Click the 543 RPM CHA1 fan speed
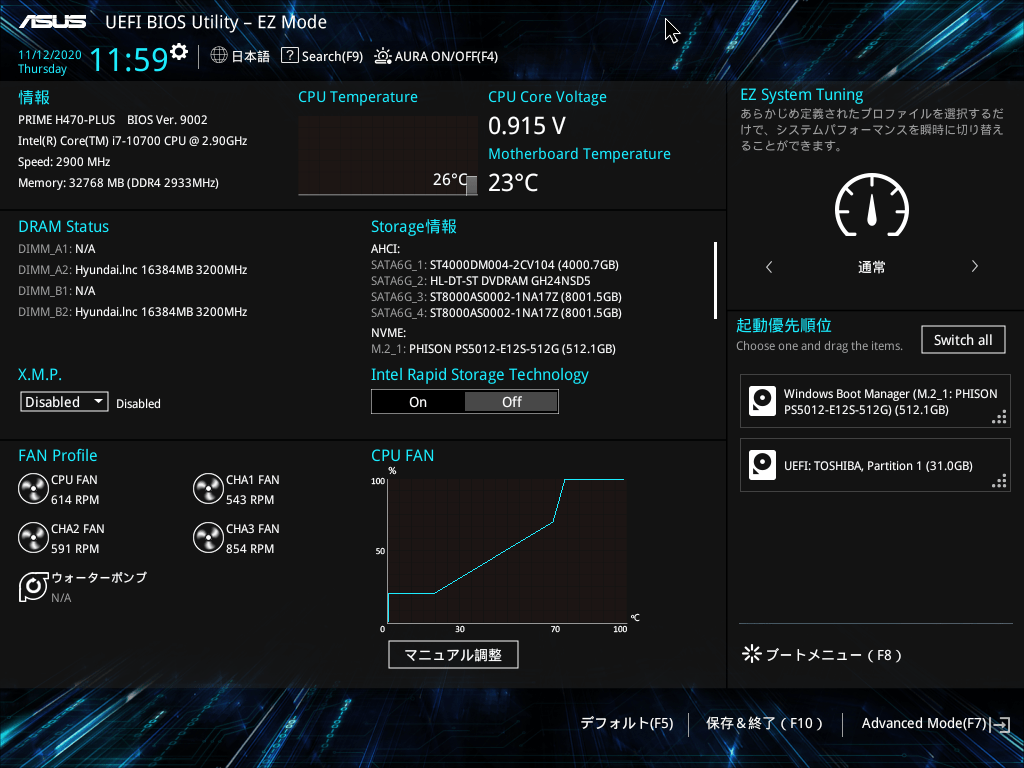Screen dimensions: 1024x768 tap(250, 500)
